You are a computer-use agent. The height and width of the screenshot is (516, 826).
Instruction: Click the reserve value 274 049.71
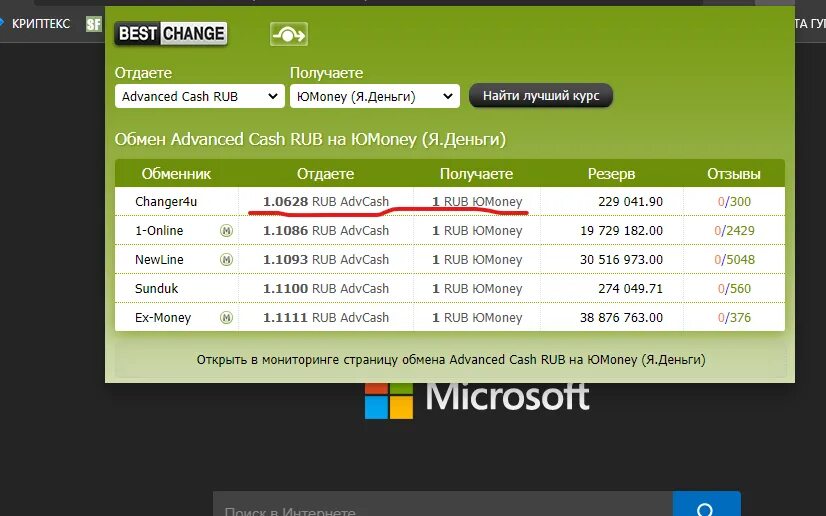[631, 289]
